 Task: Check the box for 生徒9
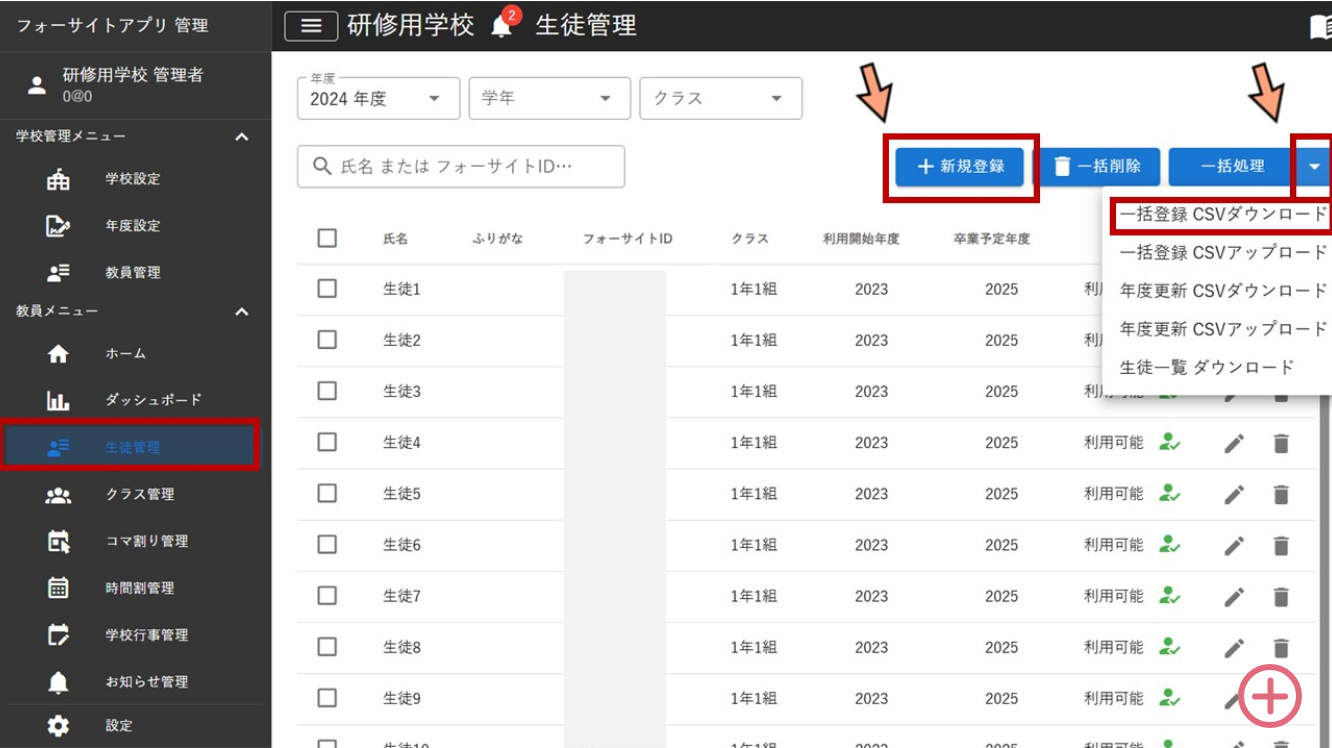coord(327,697)
